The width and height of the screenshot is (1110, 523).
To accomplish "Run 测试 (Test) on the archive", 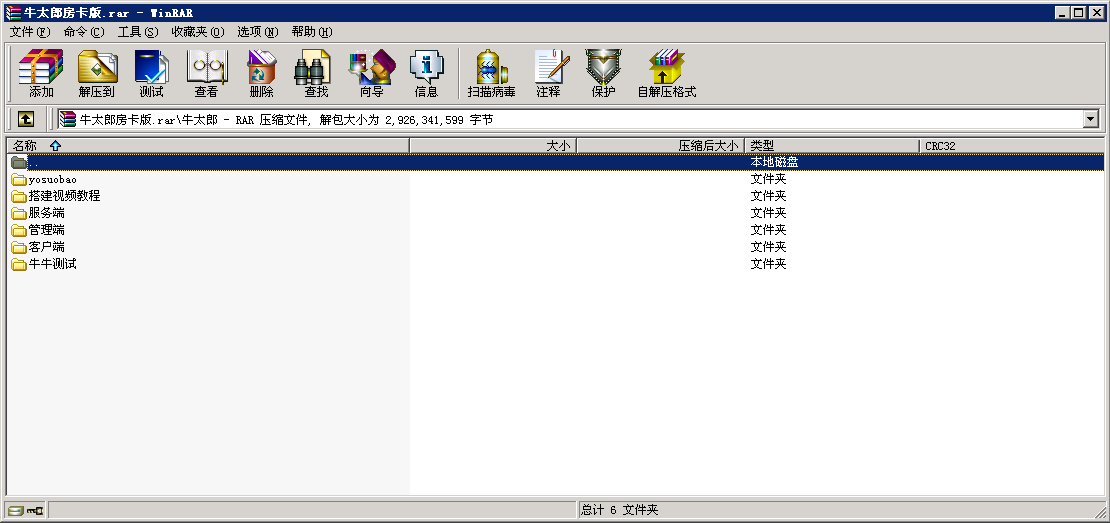I will pos(151,73).
